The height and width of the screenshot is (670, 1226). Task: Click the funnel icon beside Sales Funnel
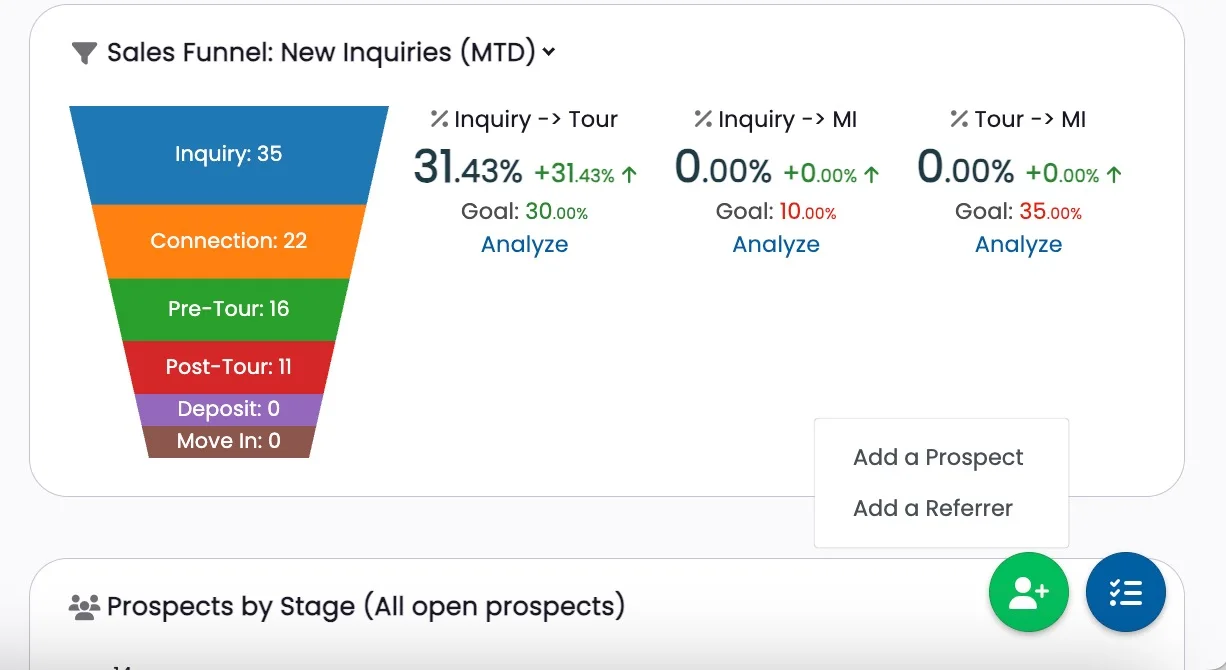(x=85, y=53)
